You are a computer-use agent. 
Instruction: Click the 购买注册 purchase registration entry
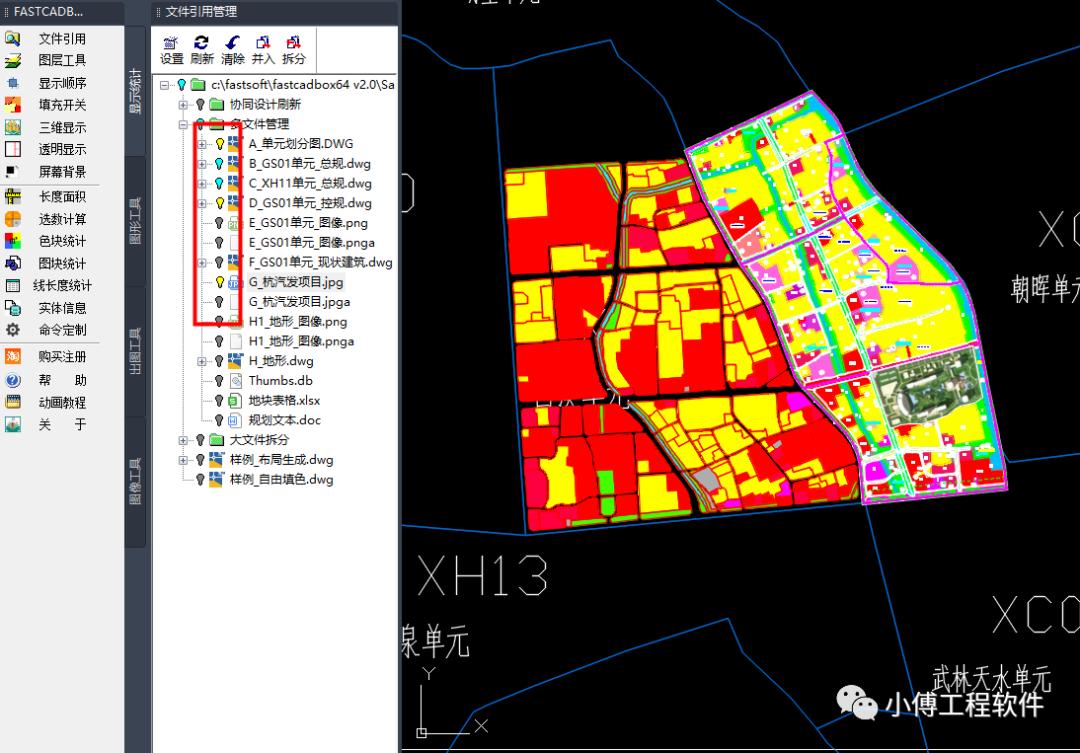[62, 357]
